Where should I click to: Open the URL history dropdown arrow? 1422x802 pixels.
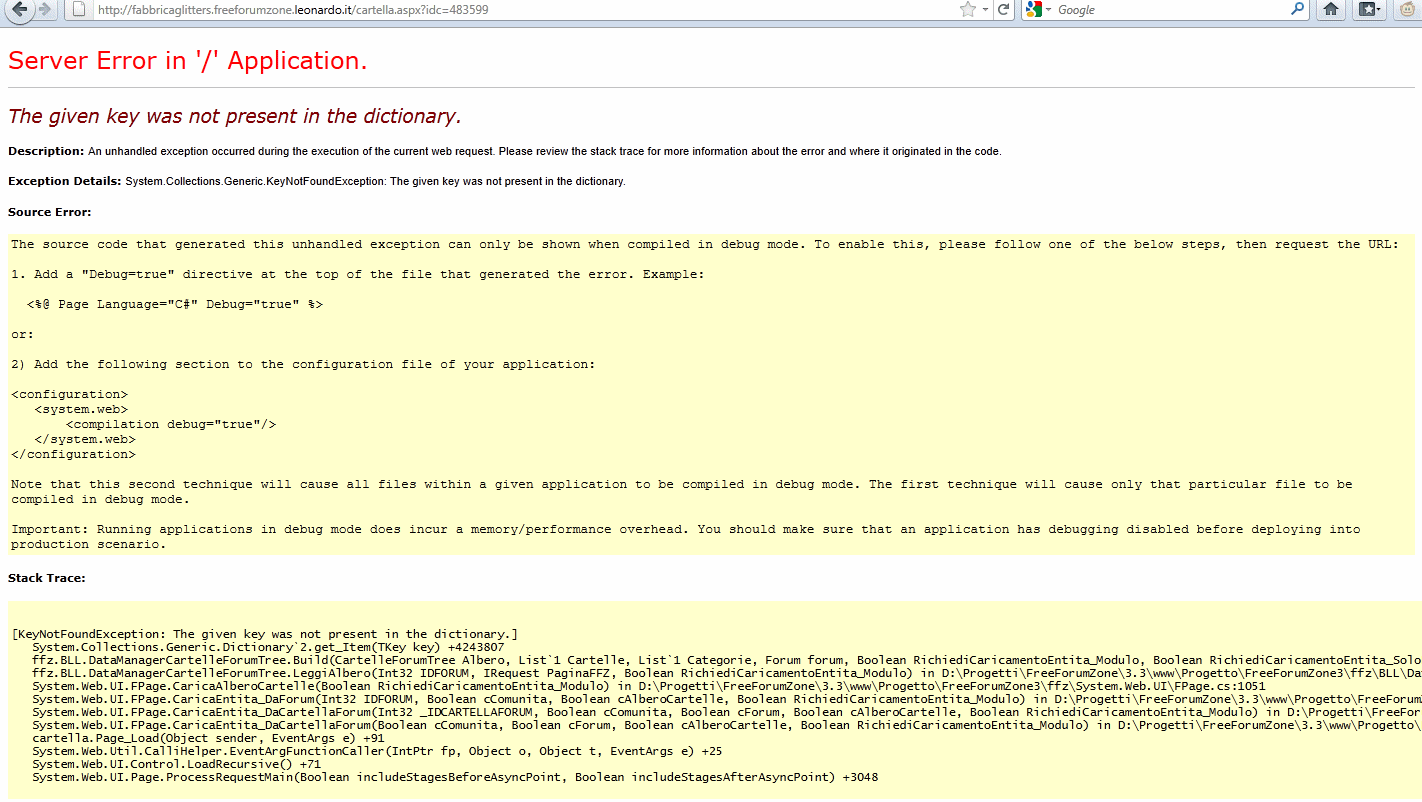pos(986,10)
